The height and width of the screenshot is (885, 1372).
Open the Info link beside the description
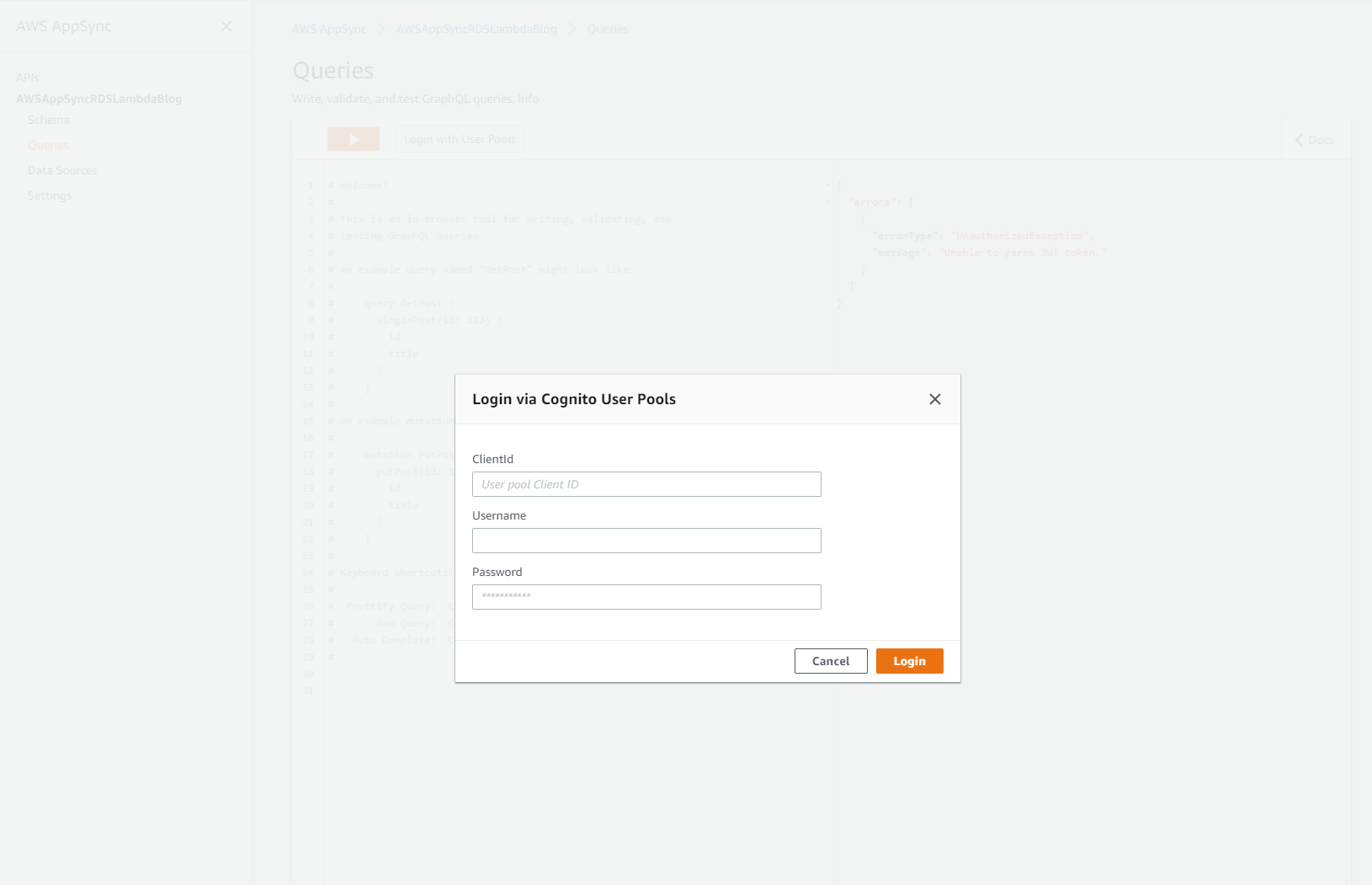528,99
